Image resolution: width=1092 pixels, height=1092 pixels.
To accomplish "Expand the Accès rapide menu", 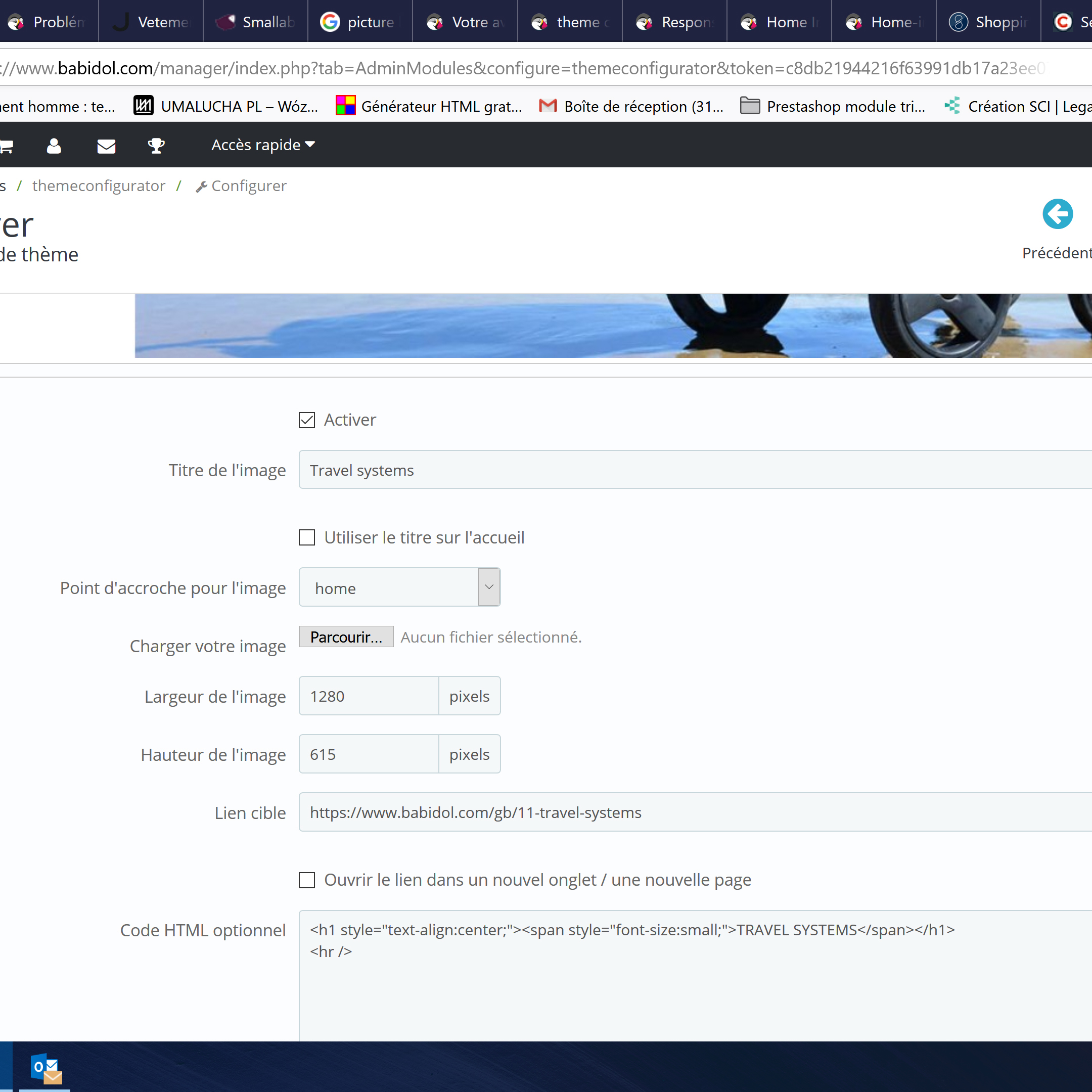I will coord(263,145).
